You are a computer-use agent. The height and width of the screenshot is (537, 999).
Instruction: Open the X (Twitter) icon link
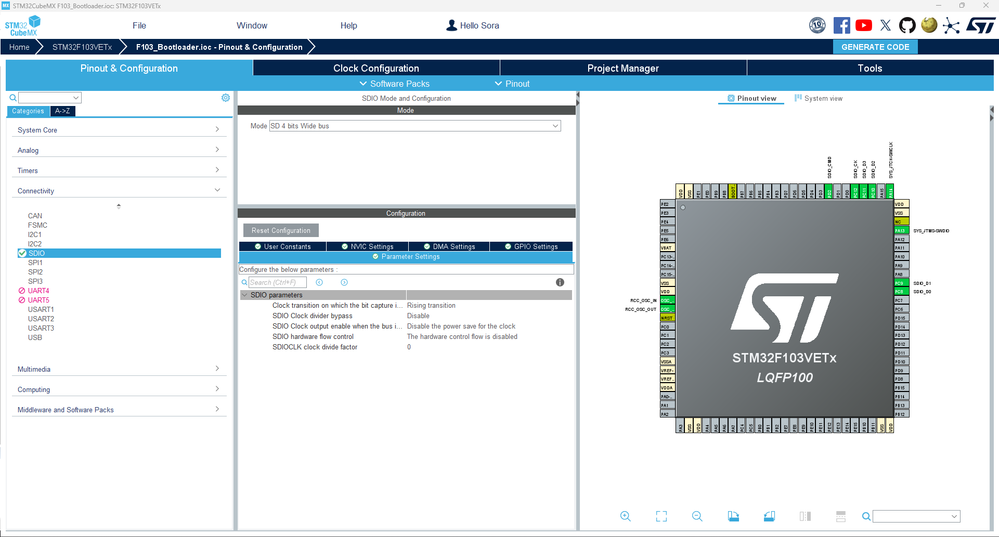pos(886,25)
